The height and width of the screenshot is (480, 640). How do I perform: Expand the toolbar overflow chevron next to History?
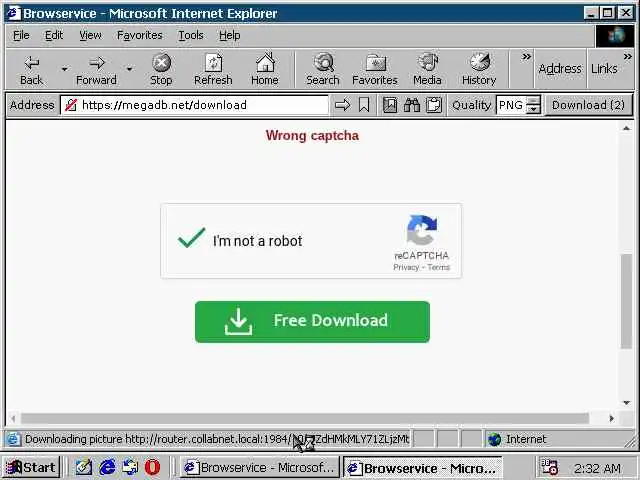click(x=527, y=57)
